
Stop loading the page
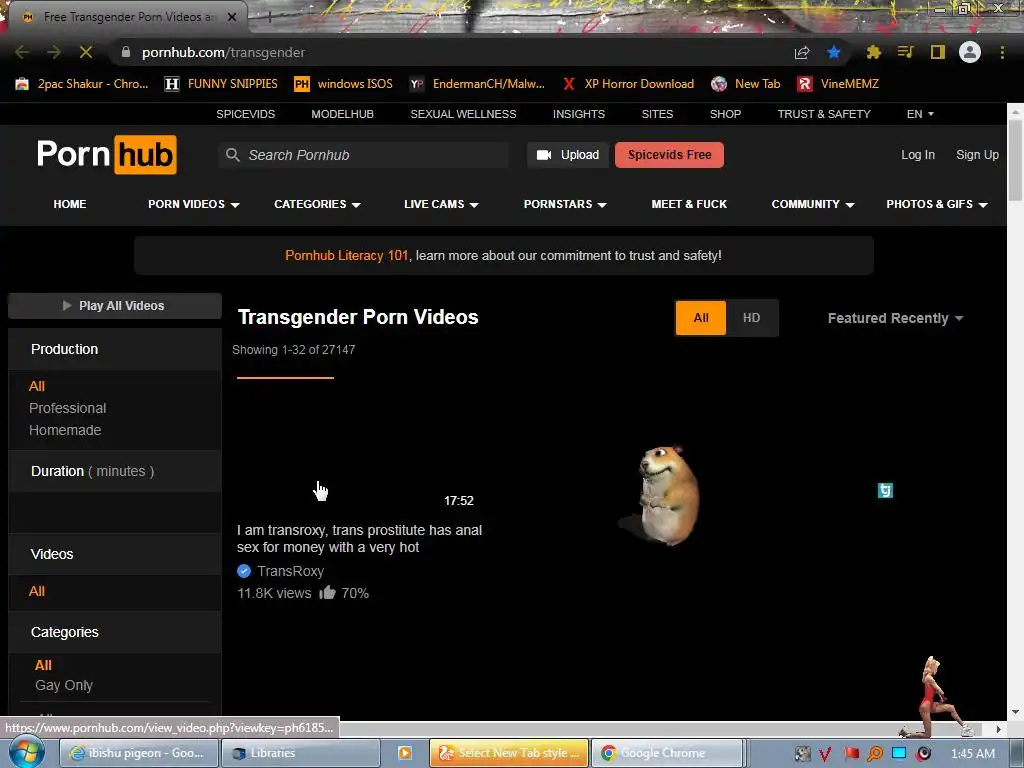point(86,52)
